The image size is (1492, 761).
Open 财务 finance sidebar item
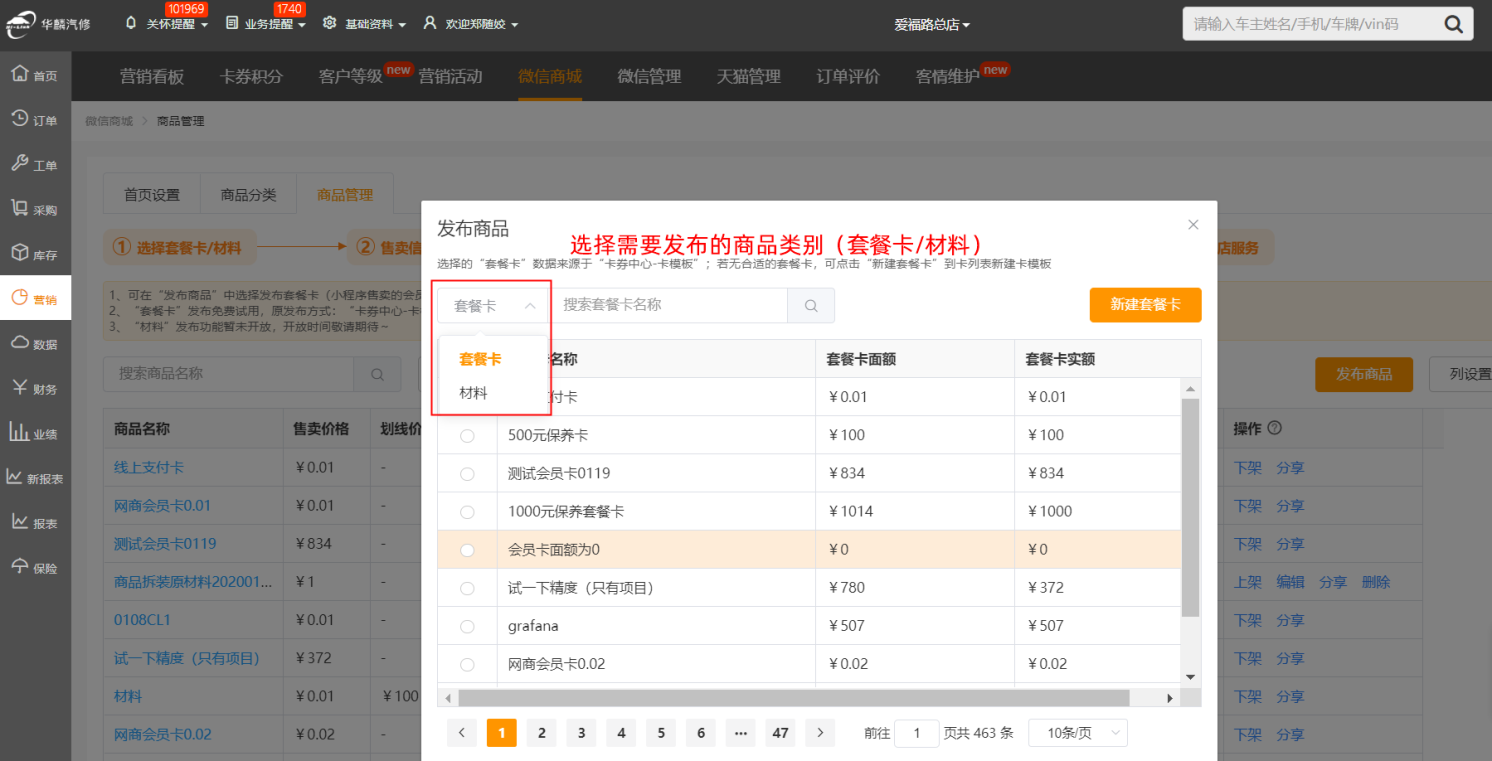(x=35, y=389)
